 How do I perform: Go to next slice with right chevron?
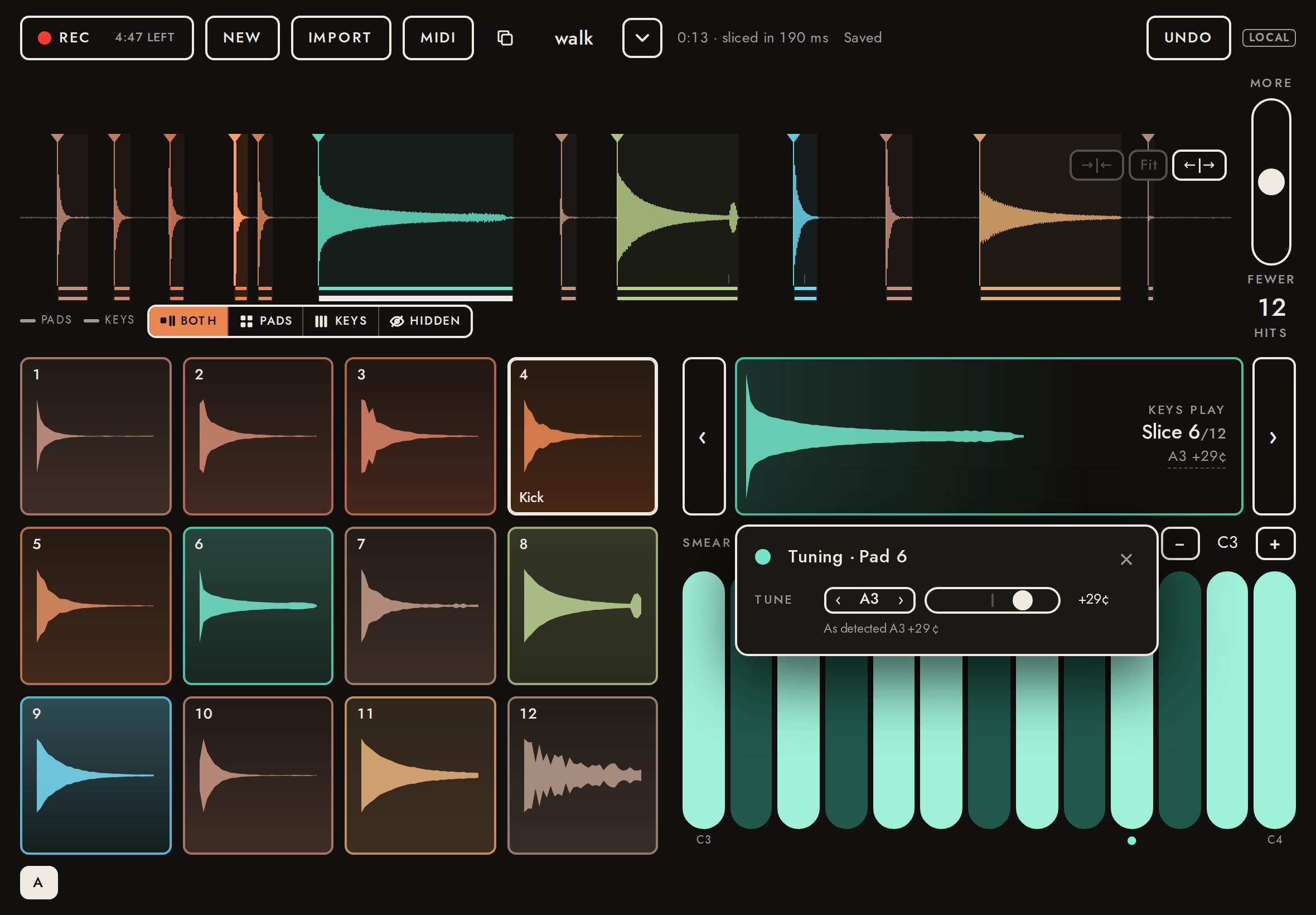(1274, 436)
